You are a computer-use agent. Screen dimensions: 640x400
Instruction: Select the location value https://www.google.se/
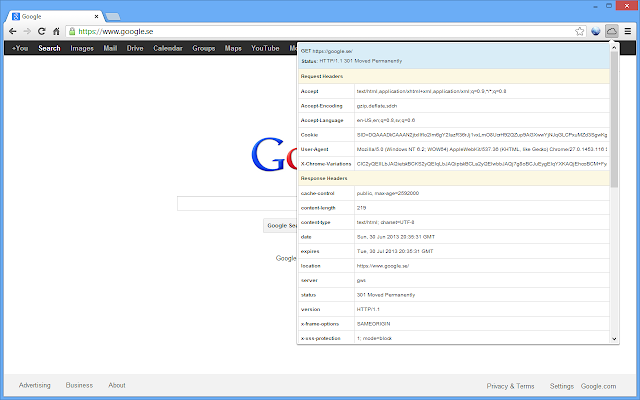382,266
